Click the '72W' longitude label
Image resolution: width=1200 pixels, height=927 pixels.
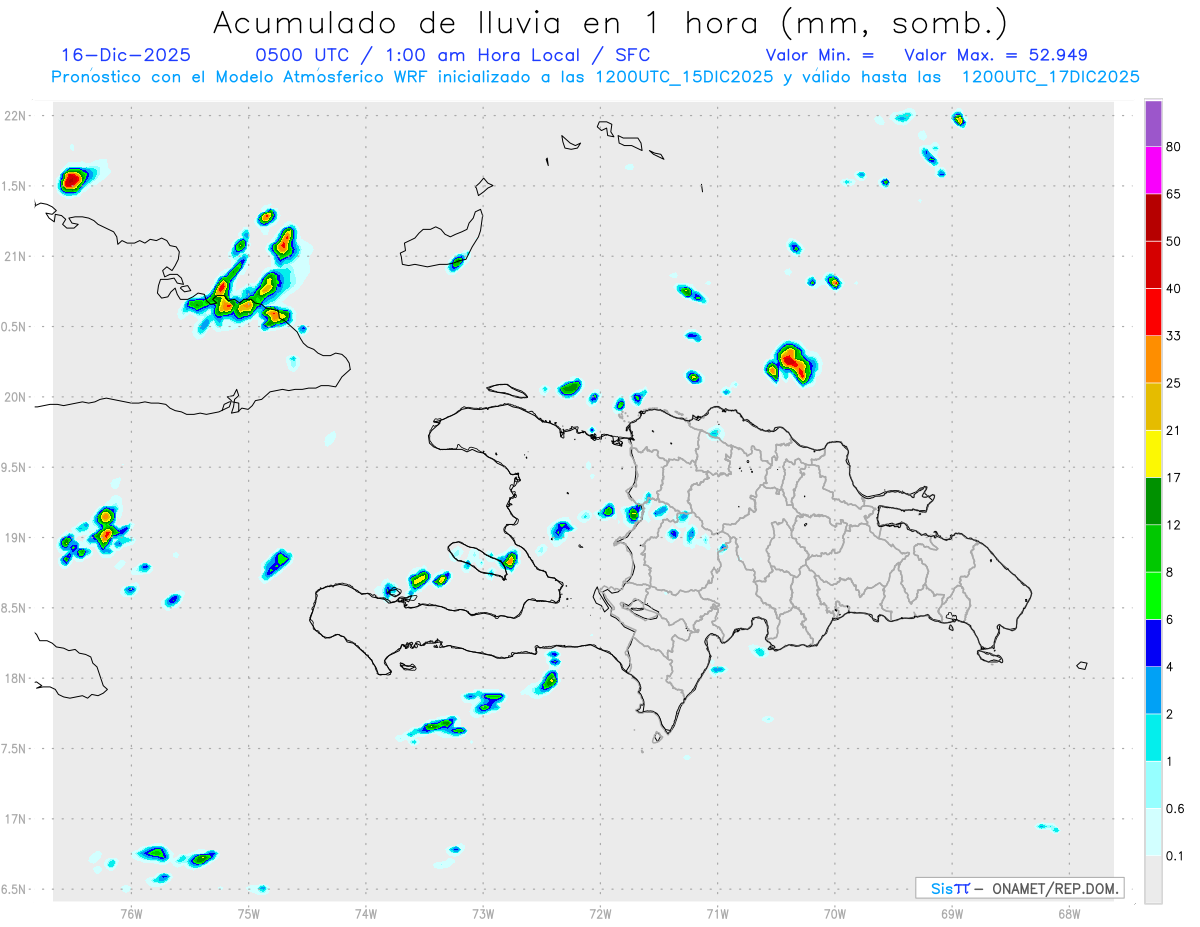tap(600, 914)
